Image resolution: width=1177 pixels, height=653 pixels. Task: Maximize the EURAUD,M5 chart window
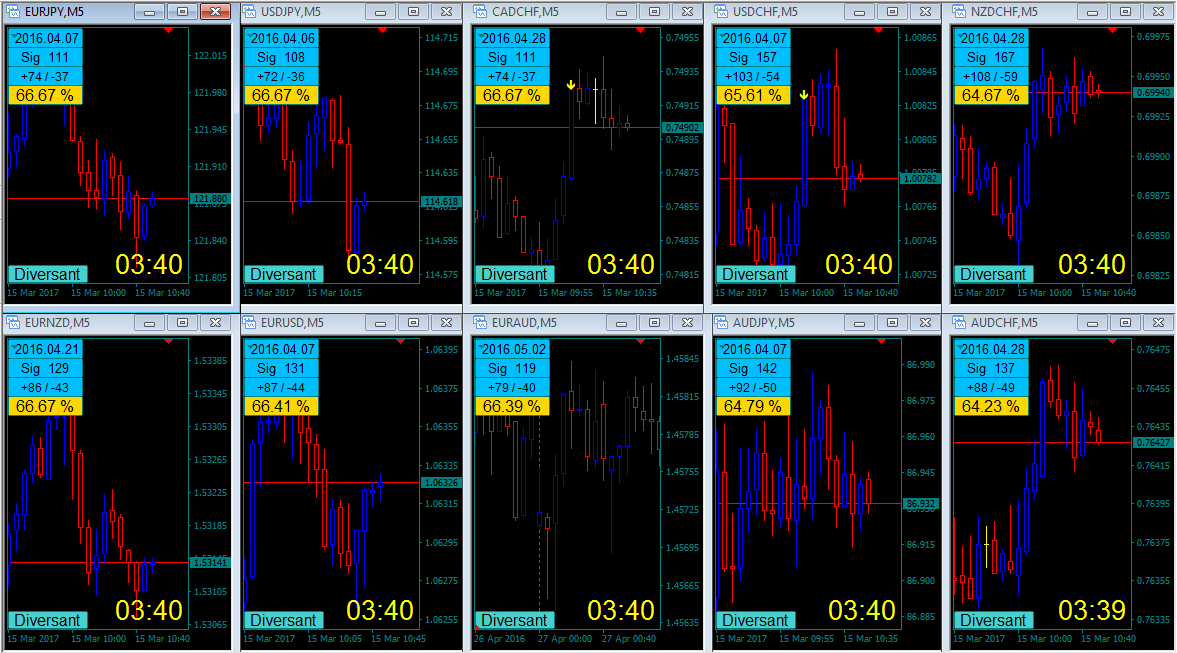(655, 323)
